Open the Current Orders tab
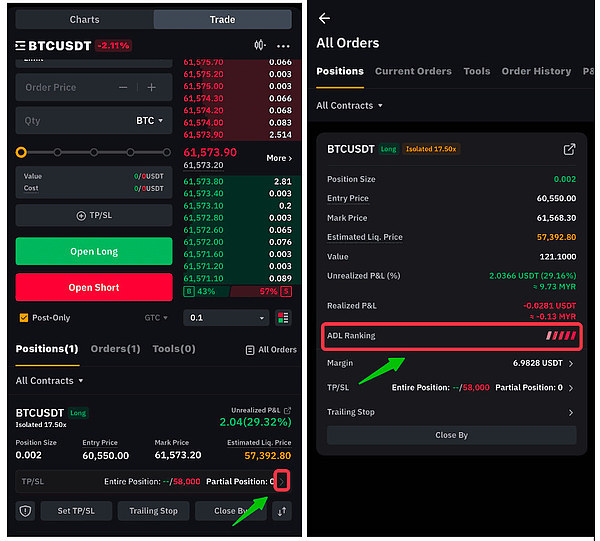Image resolution: width=600 pixels, height=541 pixels. (413, 71)
